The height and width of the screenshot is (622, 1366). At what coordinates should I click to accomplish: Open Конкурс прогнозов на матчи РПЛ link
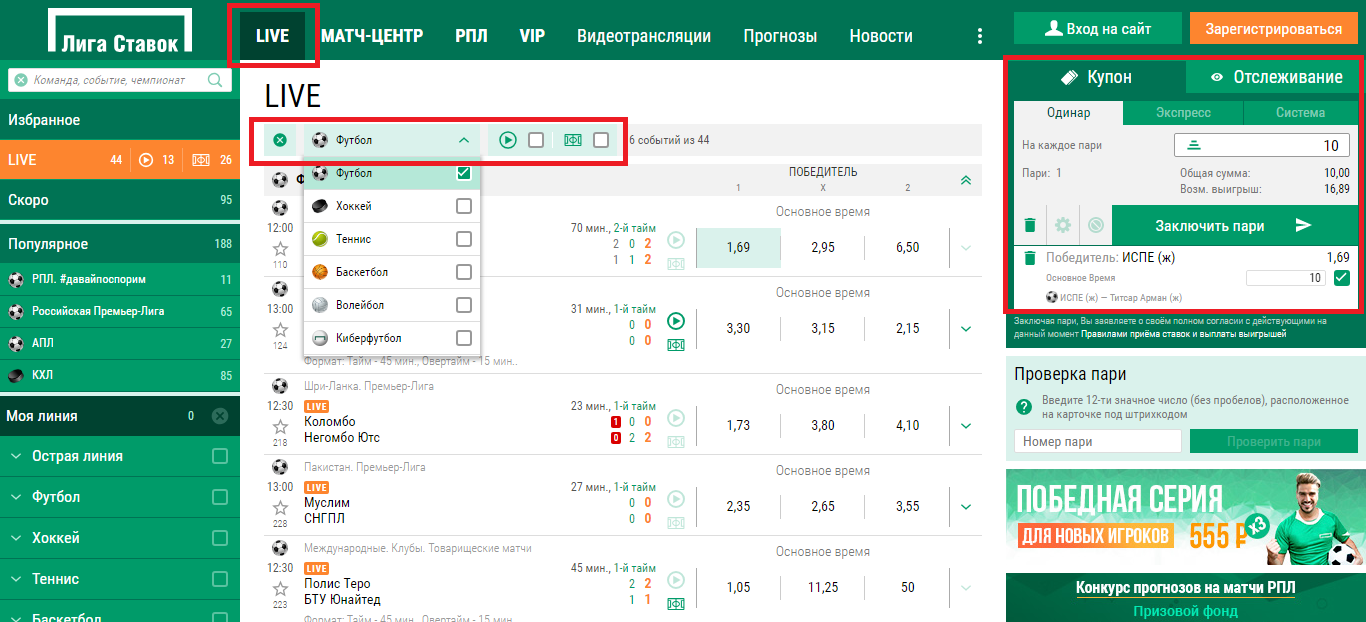tap(1185, 588)
